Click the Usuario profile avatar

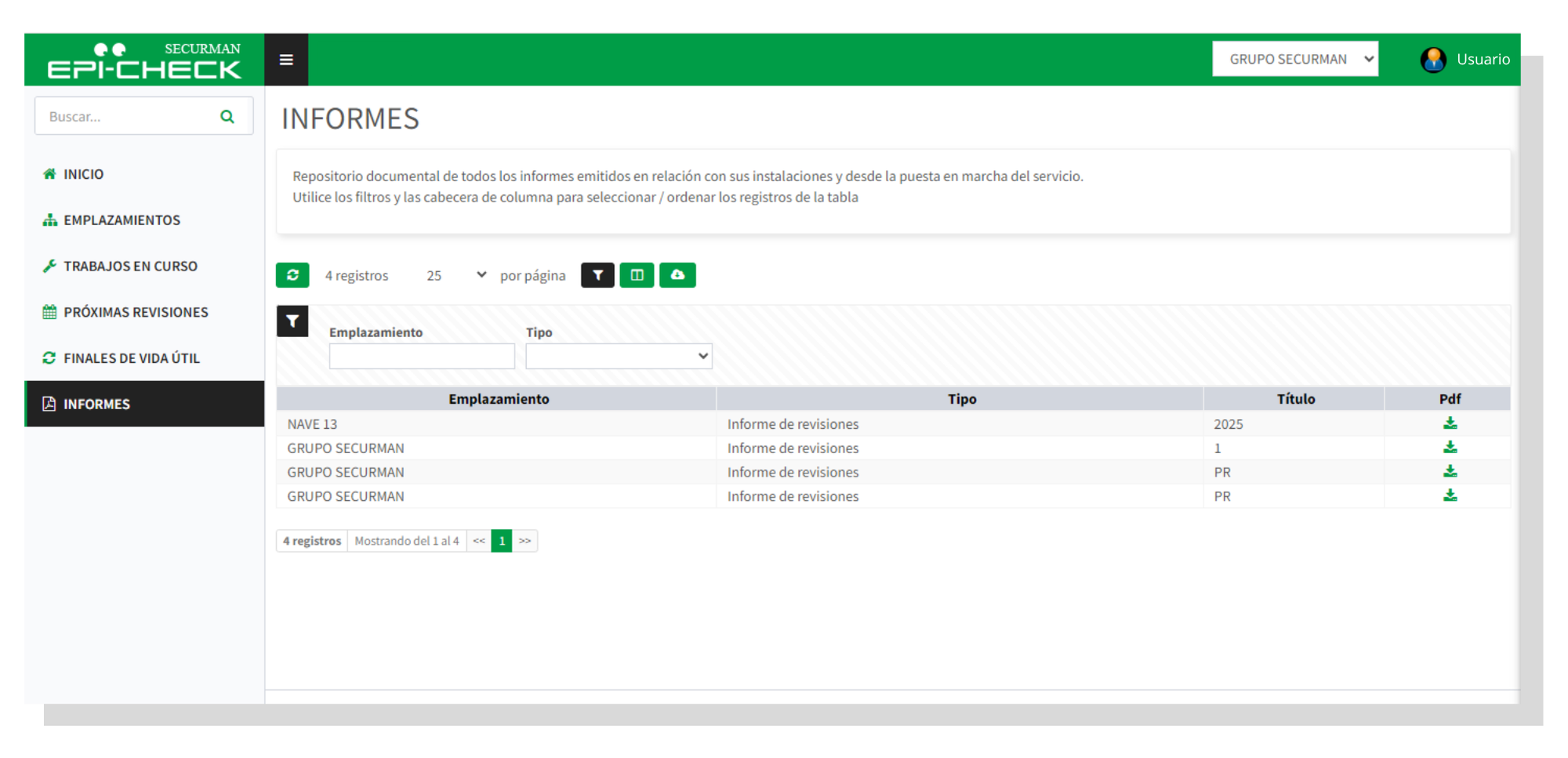coord(1433,60)
